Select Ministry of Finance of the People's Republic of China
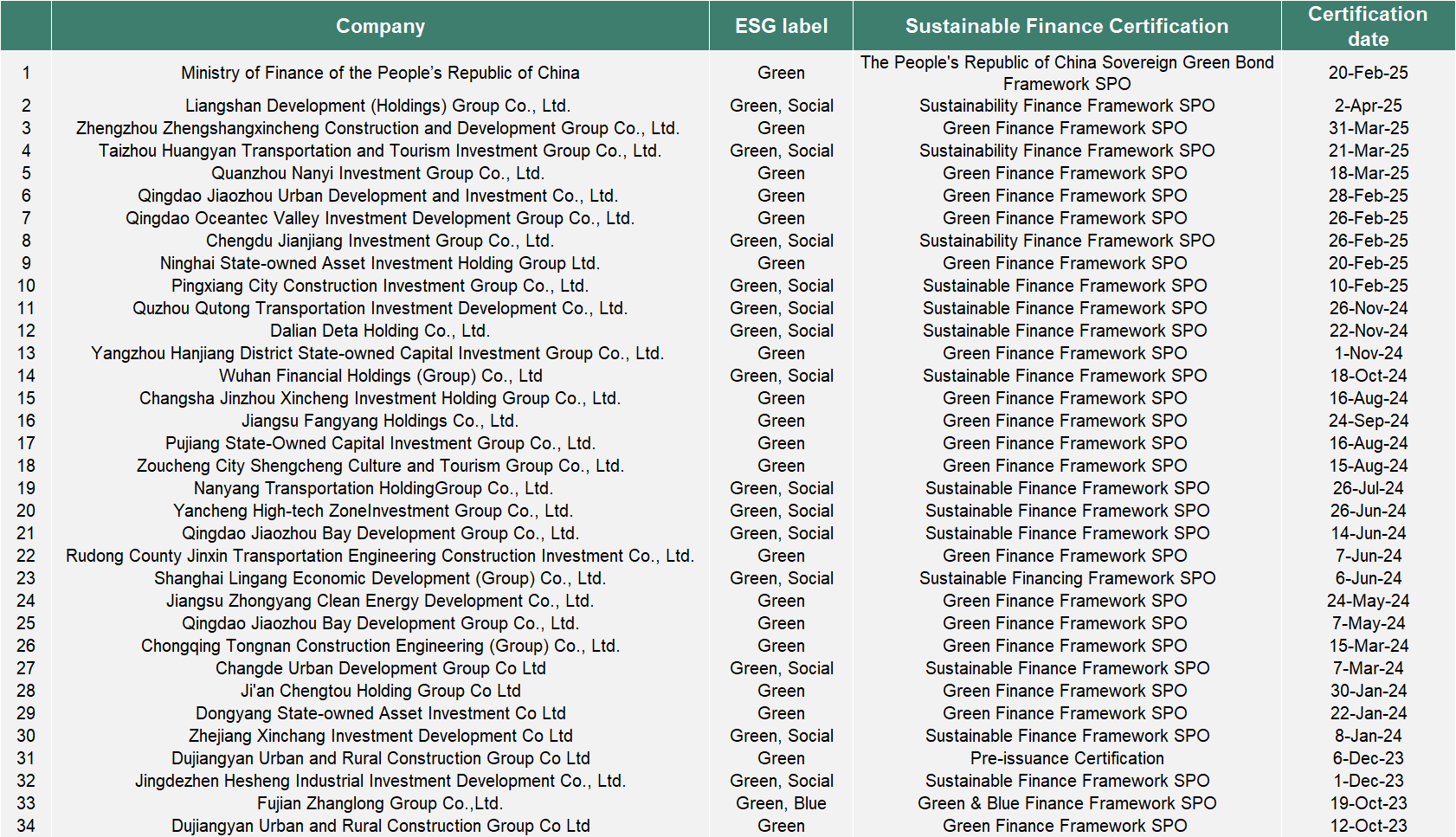 pos(380,73)
